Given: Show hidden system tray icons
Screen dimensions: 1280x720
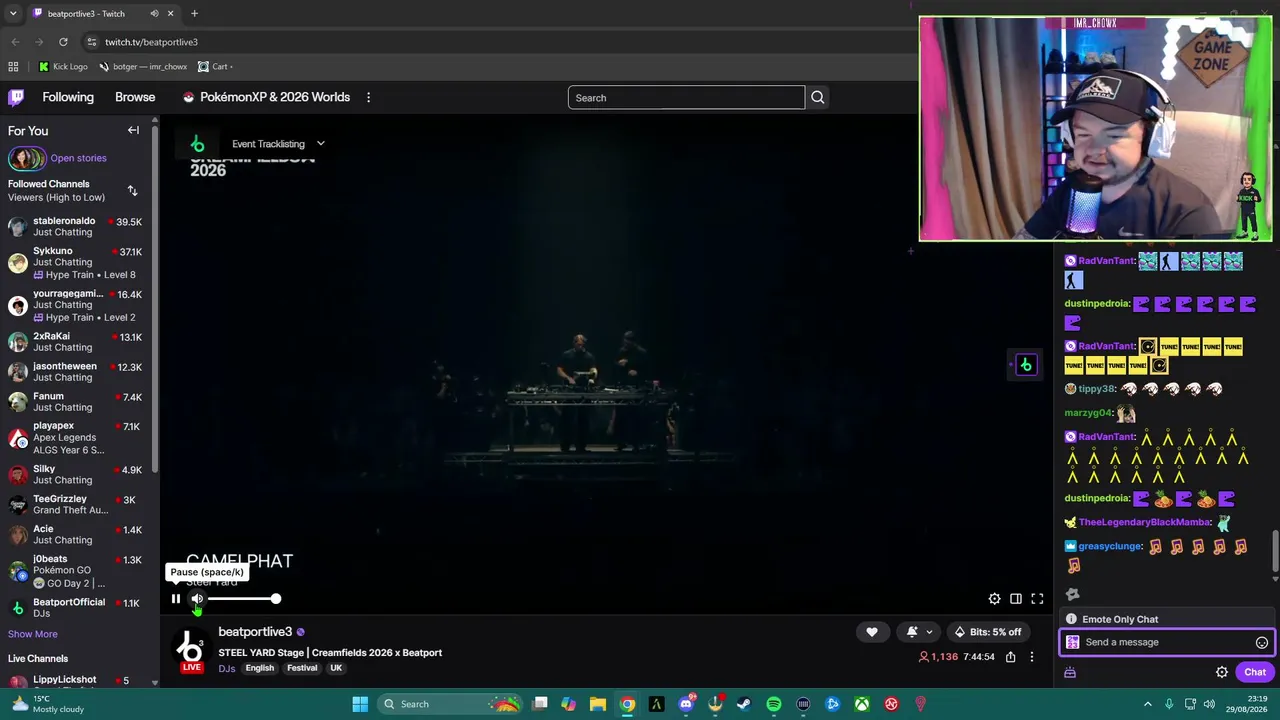Looking at the screenshot, I should click(1147, 704).
